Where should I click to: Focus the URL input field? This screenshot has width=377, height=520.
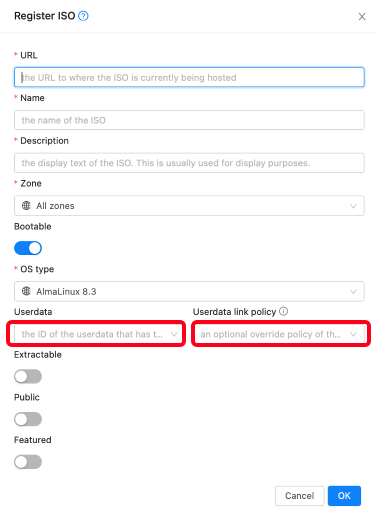tap(189, 77)
